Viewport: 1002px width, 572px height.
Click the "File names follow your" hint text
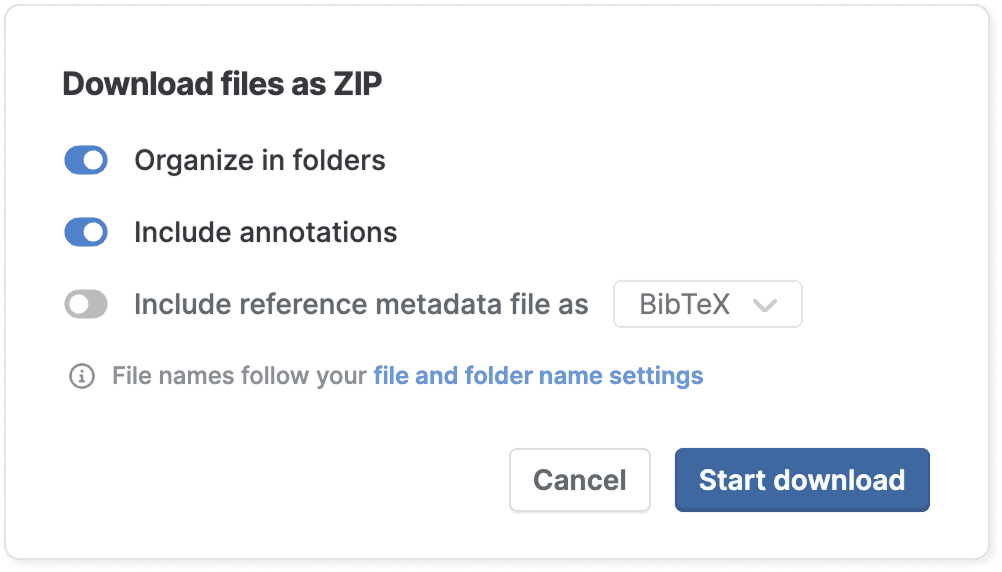(240, 376)
